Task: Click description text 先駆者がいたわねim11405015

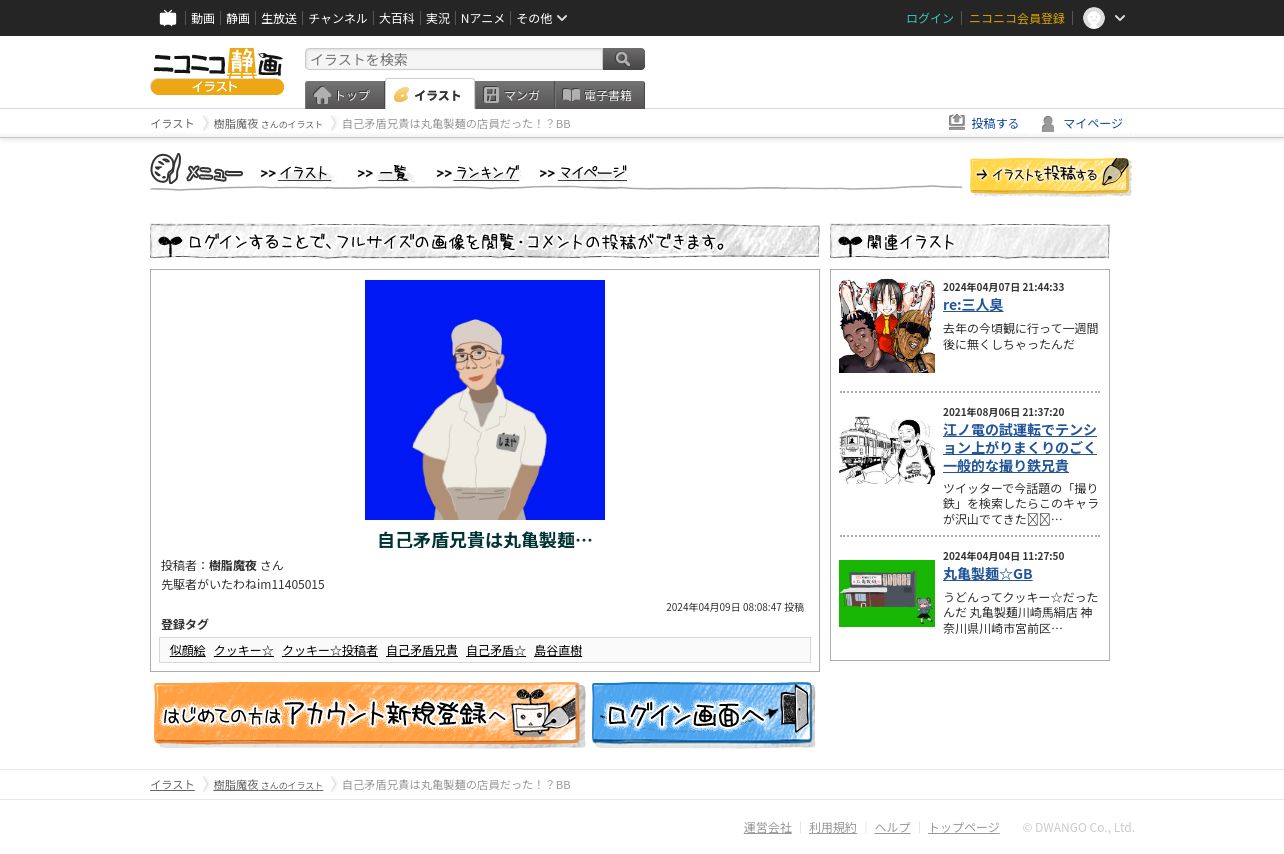Action: (x=243, y=584)
